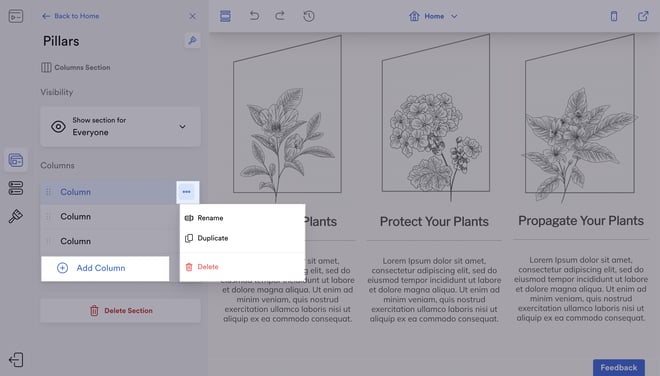Viewport: 660px width, 376px height.
Task: Open the data sources icon in sidebar
Action: tap(16, 188)
